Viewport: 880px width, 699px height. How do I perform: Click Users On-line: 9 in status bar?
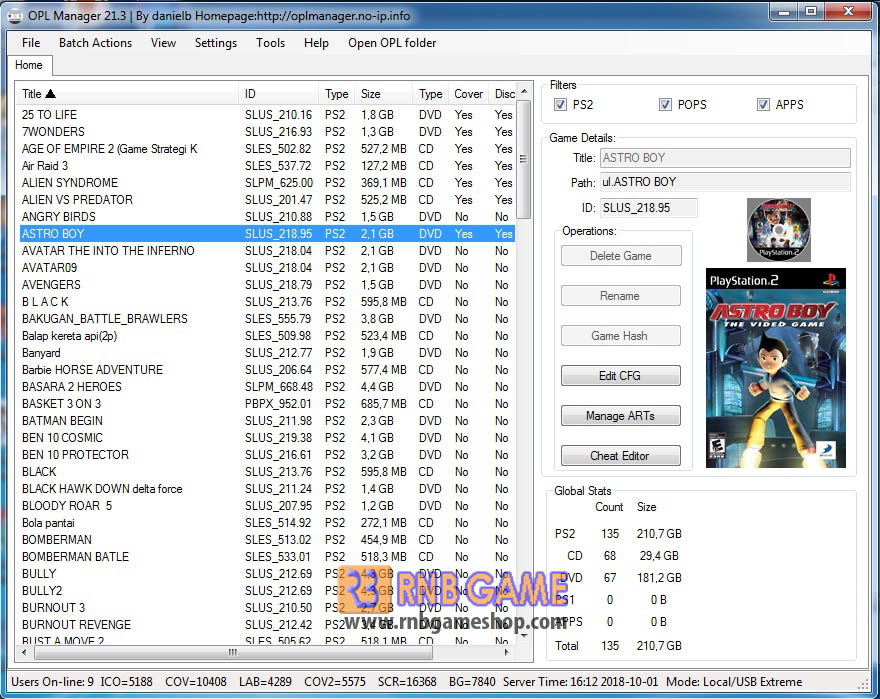52,682
